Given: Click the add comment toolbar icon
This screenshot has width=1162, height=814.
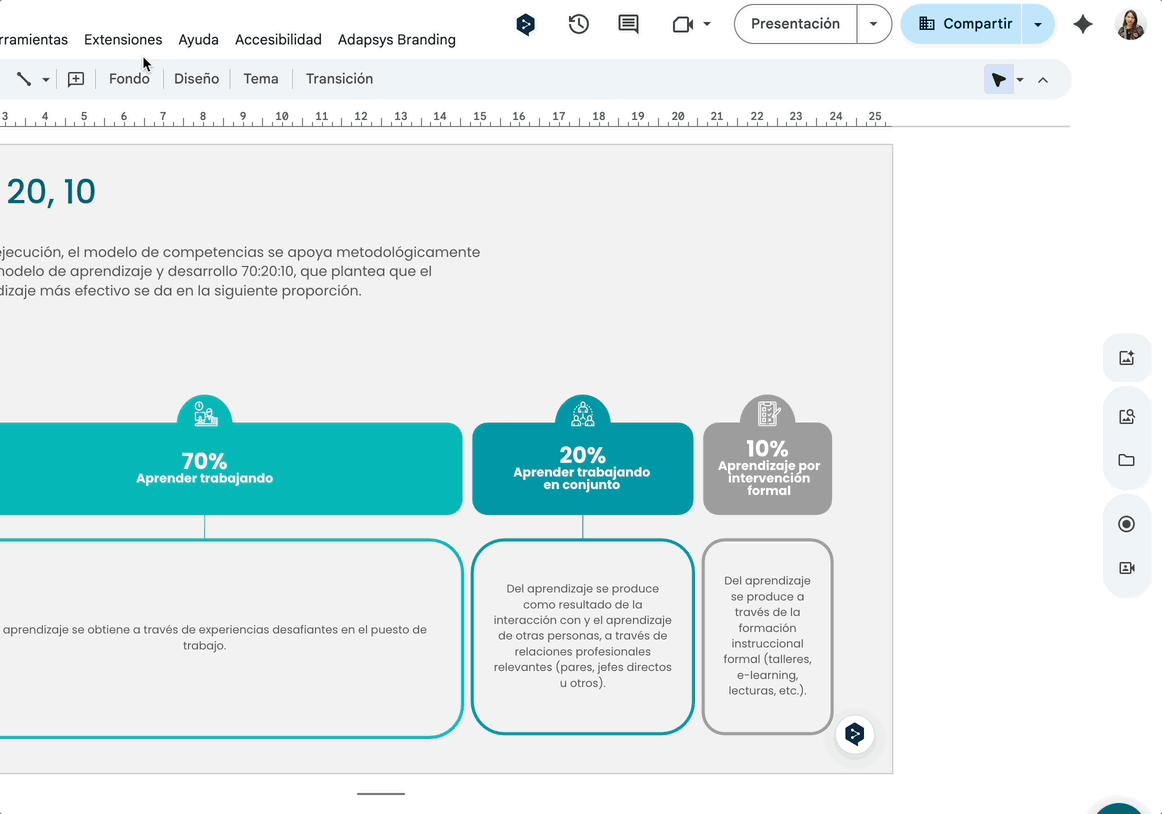Looking at the screenshot, I should 76,79.
